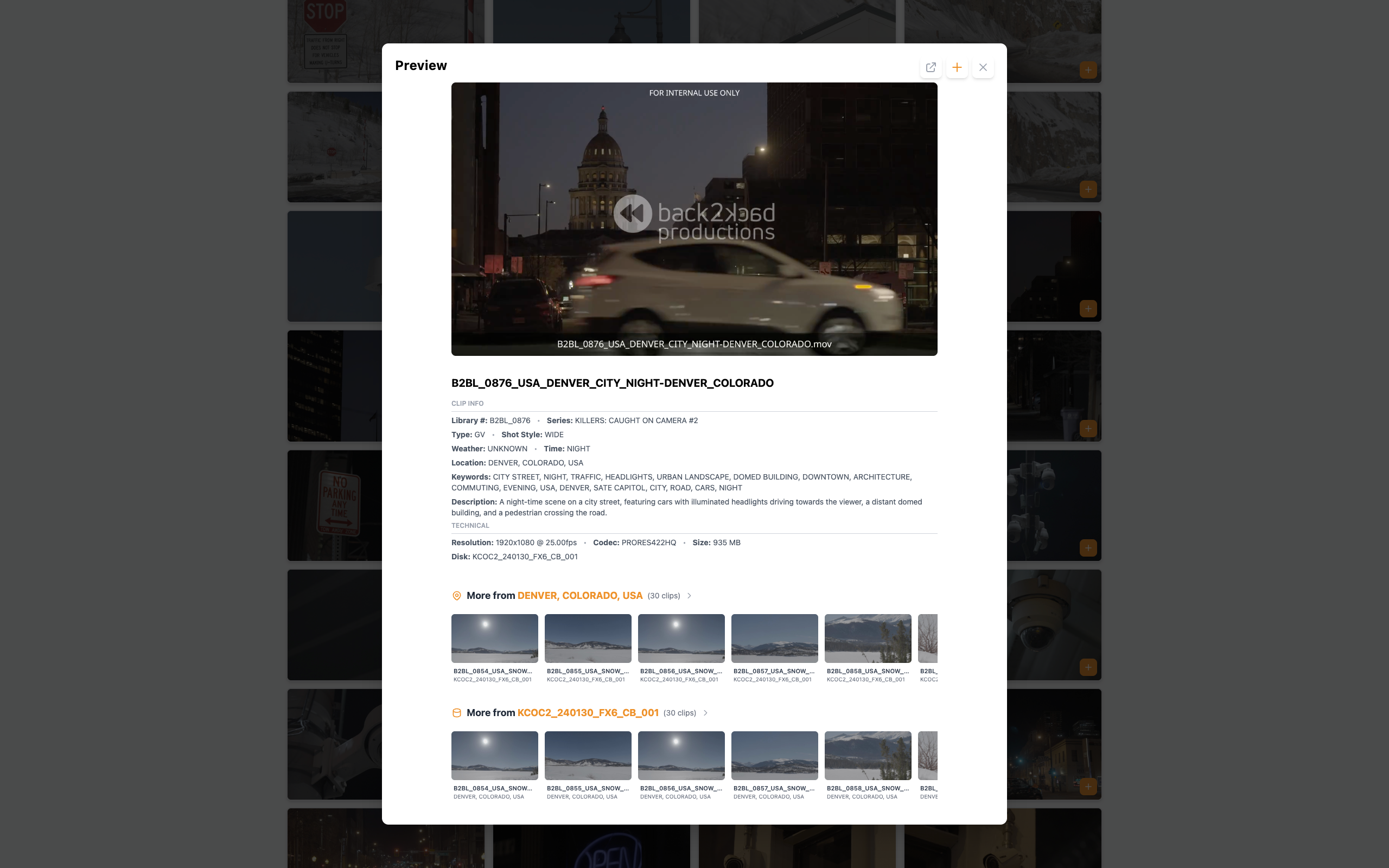Viewport: 1389px width, 868px height.
Task: Click the Codec value PRORES422HQ
Action: 648,542
